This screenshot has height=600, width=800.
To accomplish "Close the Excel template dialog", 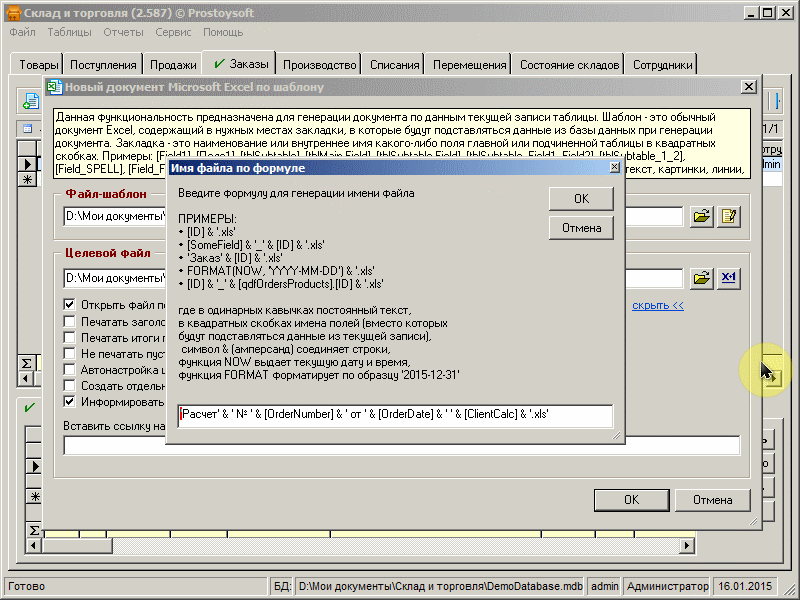I will [x=747, y=87].
